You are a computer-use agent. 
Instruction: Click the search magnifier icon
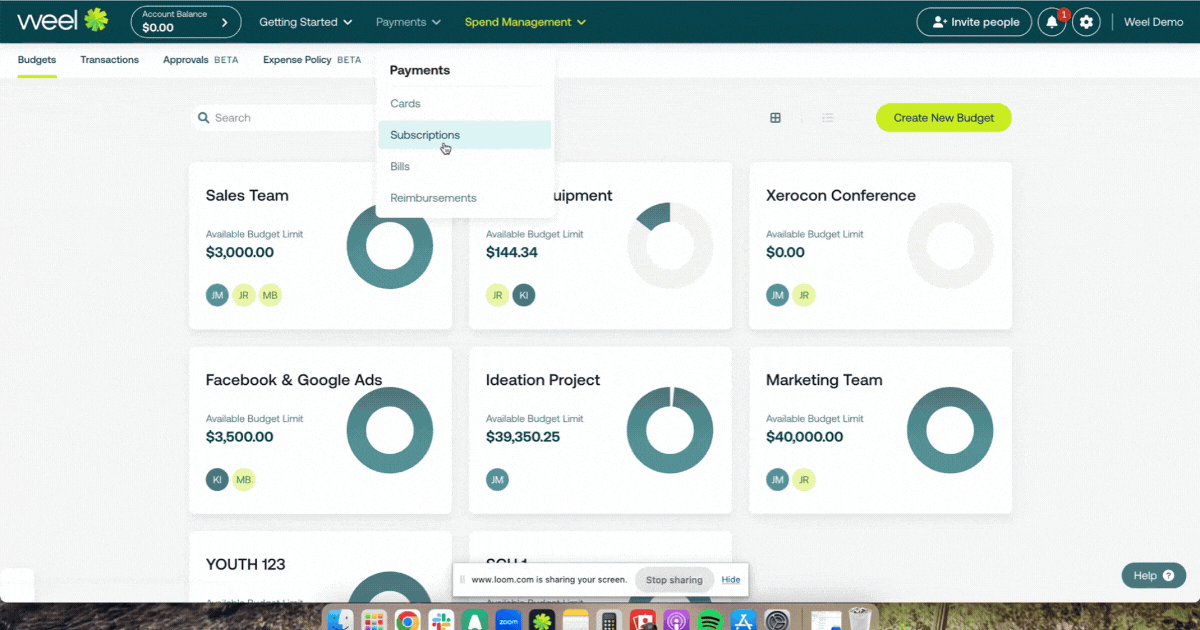tap(204, 117)
